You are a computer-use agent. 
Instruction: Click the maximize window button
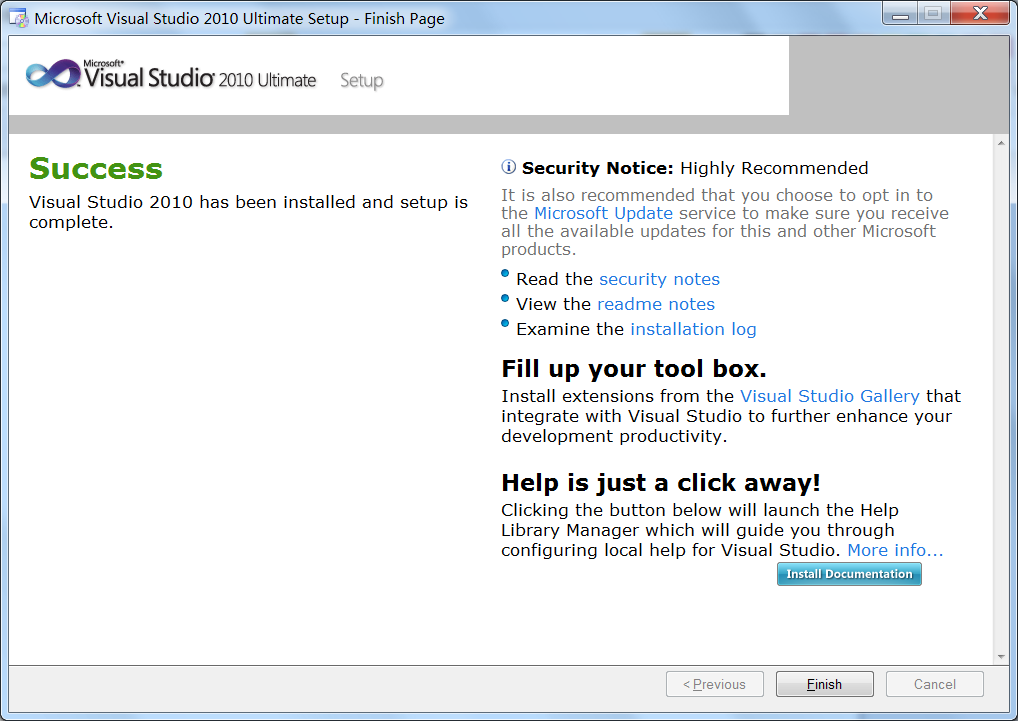point(934,14)
